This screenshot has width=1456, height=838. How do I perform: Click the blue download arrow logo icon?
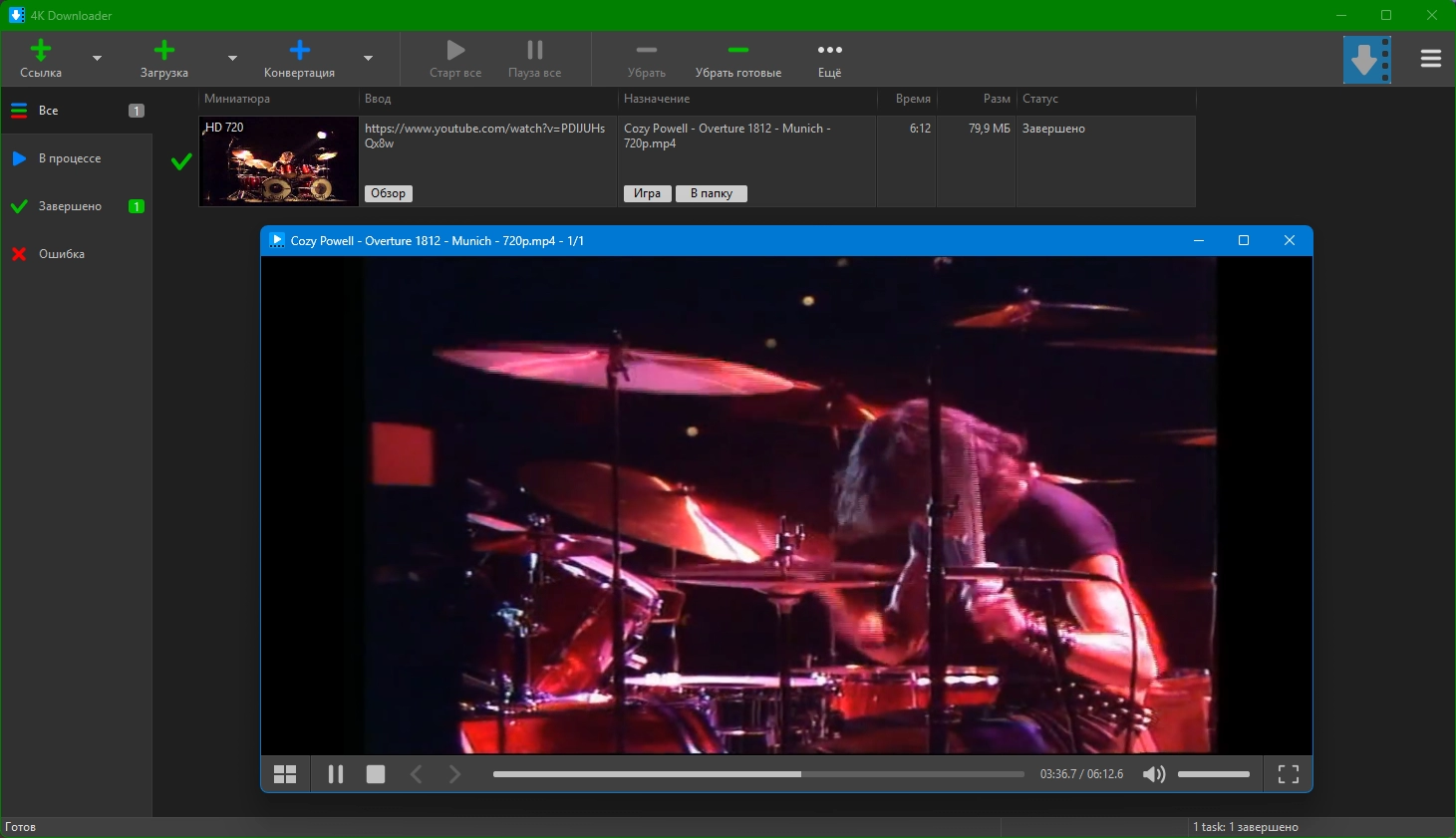1365,60
